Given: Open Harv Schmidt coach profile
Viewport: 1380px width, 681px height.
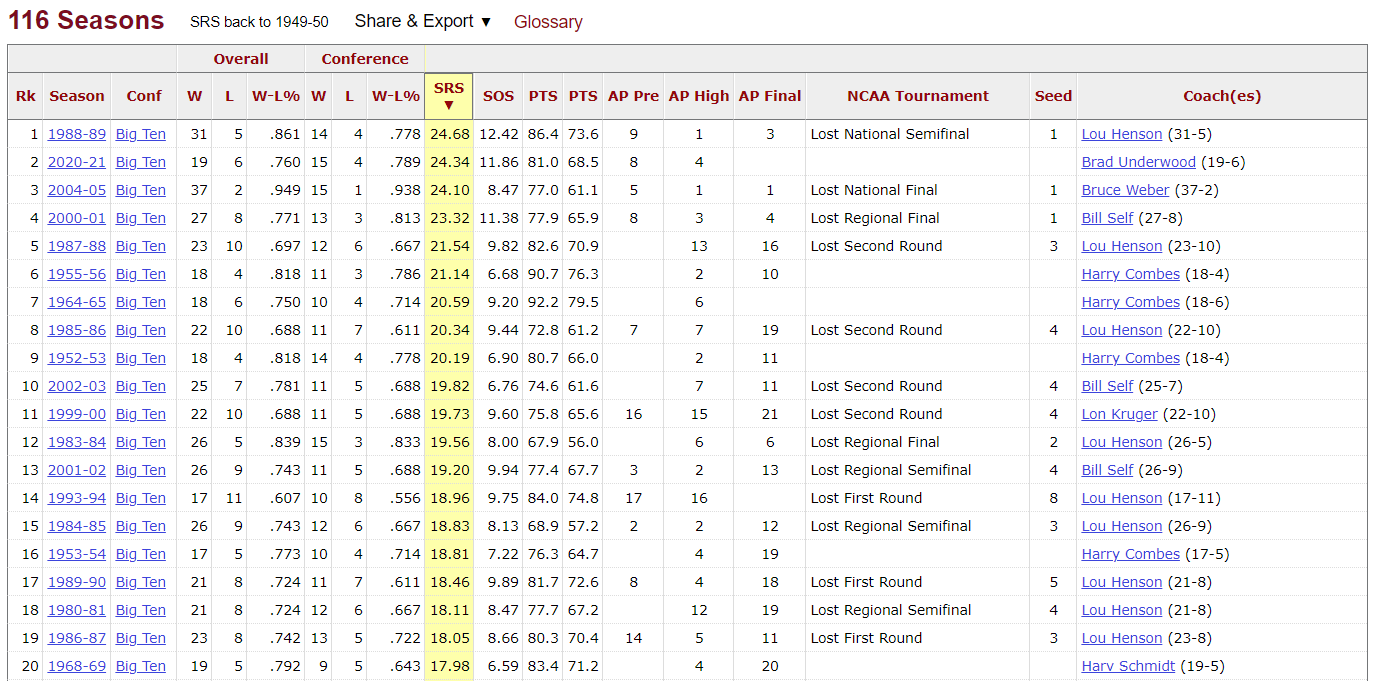Looking at the screenshot, I should point(1128,666).
